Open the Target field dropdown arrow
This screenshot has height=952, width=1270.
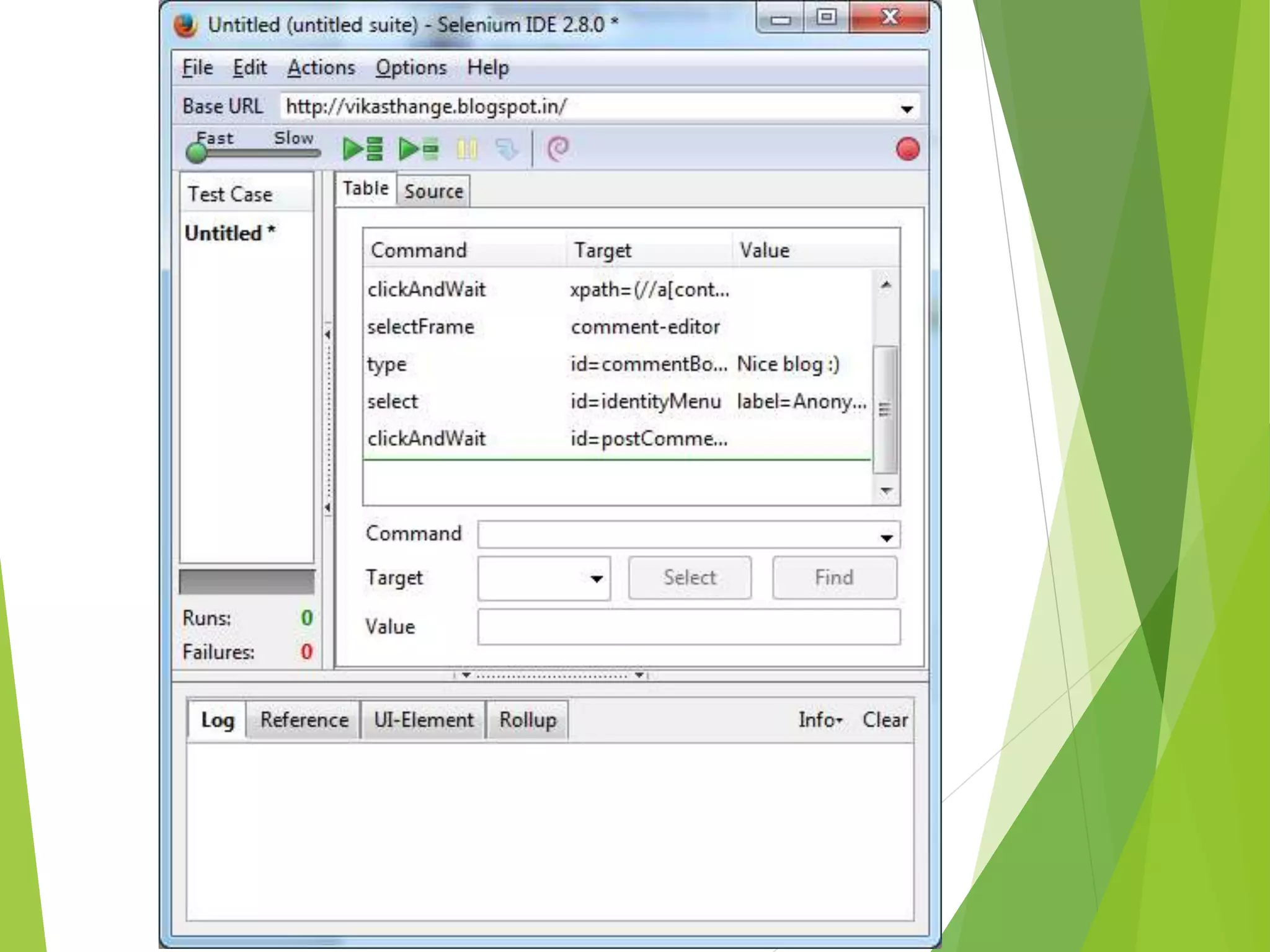point(596,579)
